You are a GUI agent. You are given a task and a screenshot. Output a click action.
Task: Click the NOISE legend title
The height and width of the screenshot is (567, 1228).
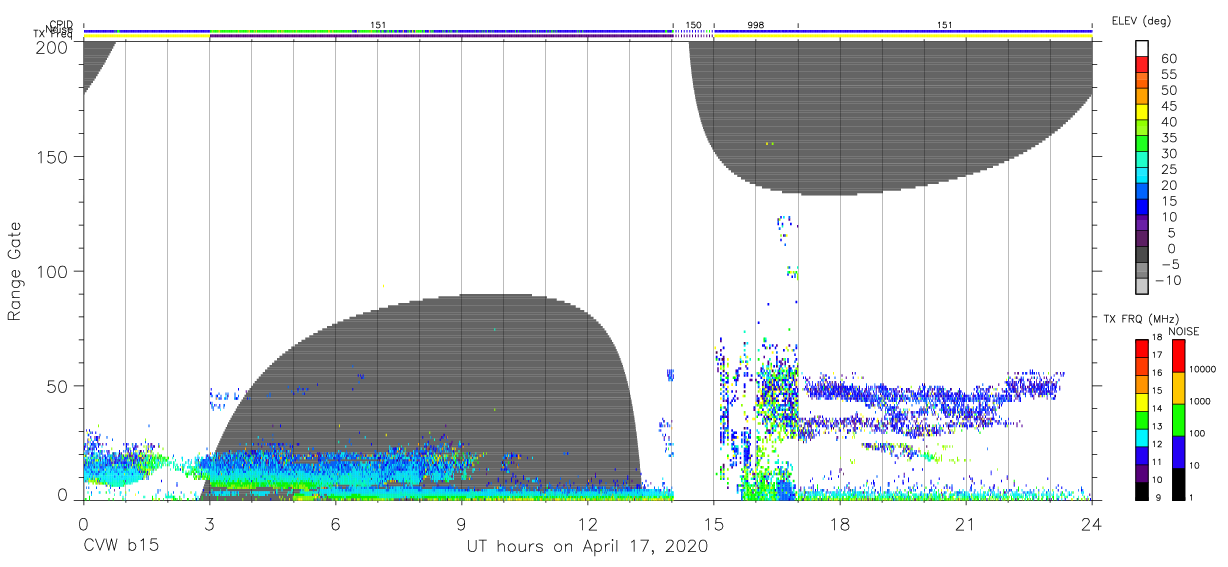click(1184, 331)
